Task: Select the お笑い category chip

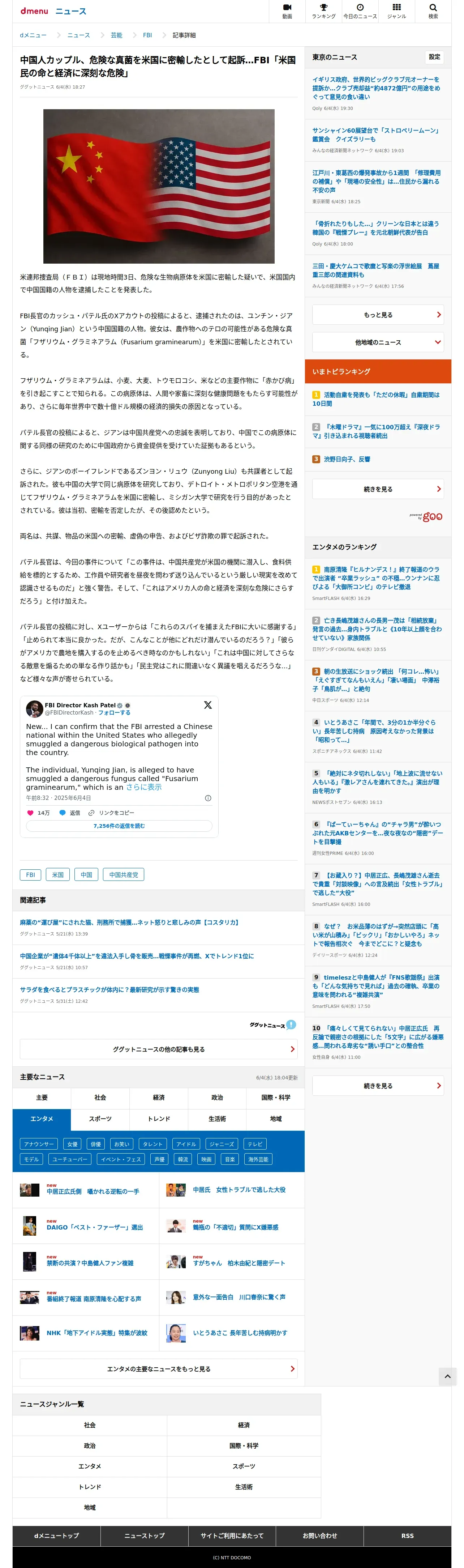Action: (x=122, y=1144)
